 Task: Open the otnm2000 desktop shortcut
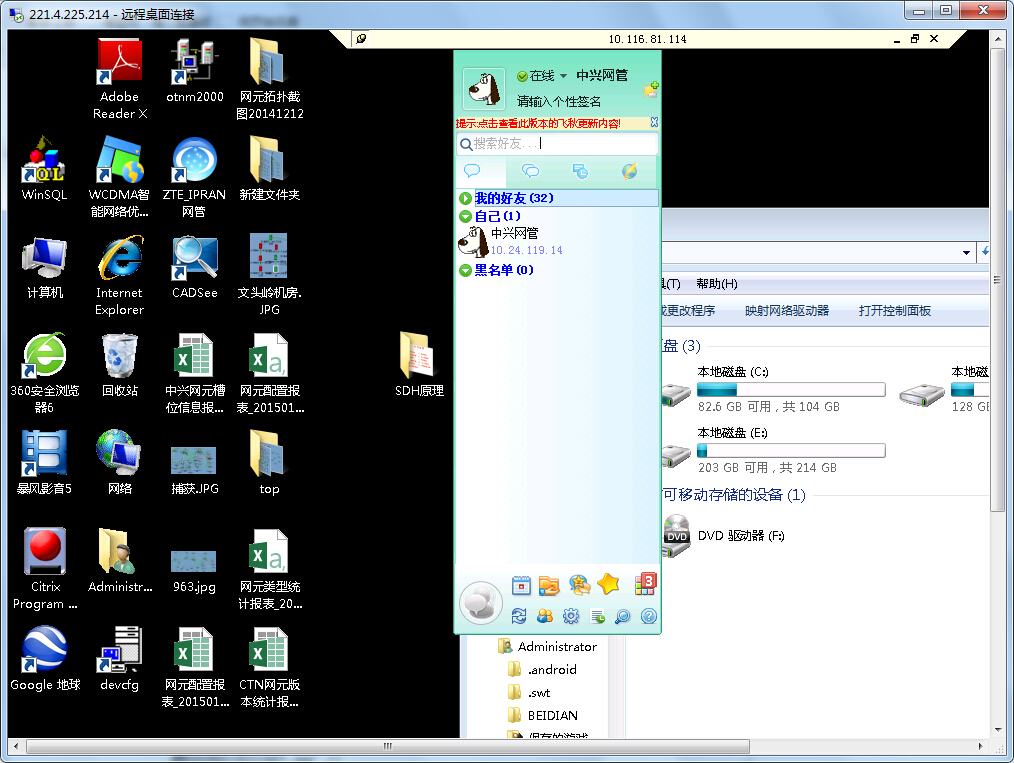click(195, 70)
